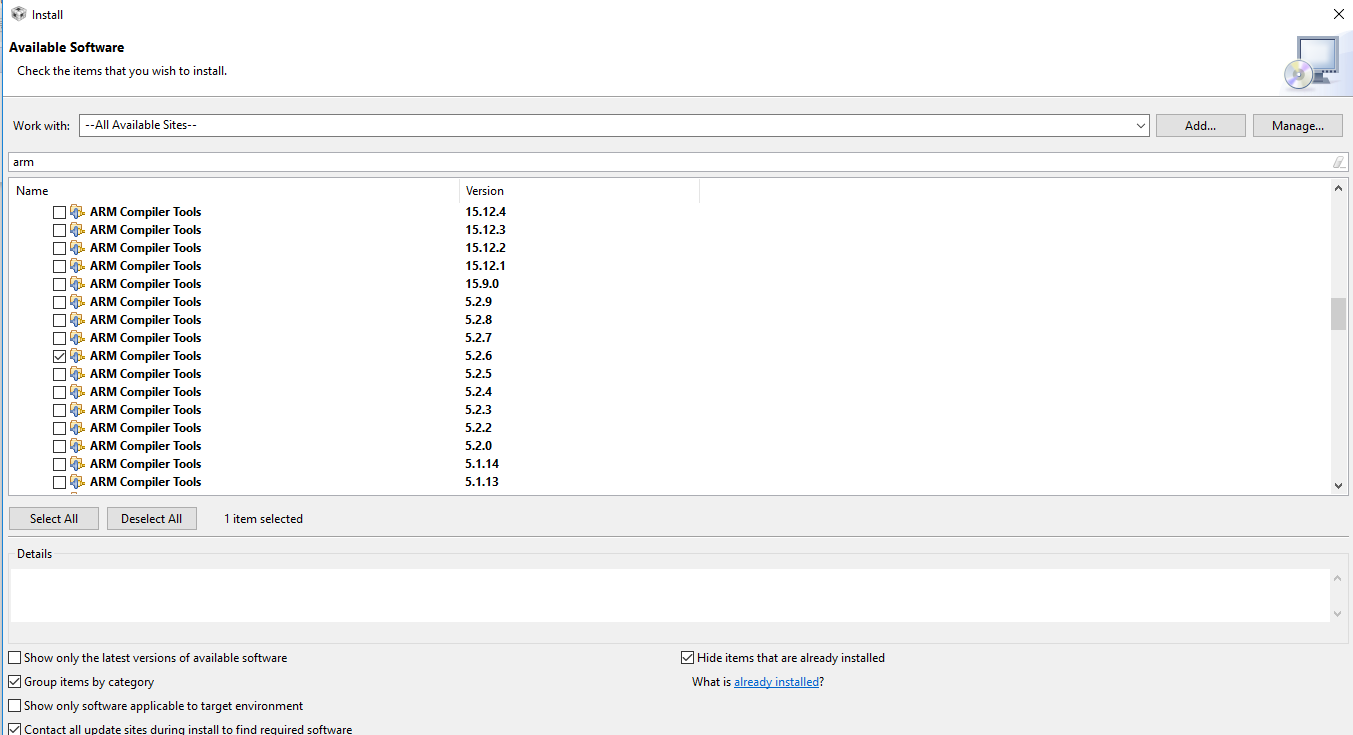Open Manage... sites preferences
This screenshot has height=735, width=1353.
click(x=1298, y=126)
